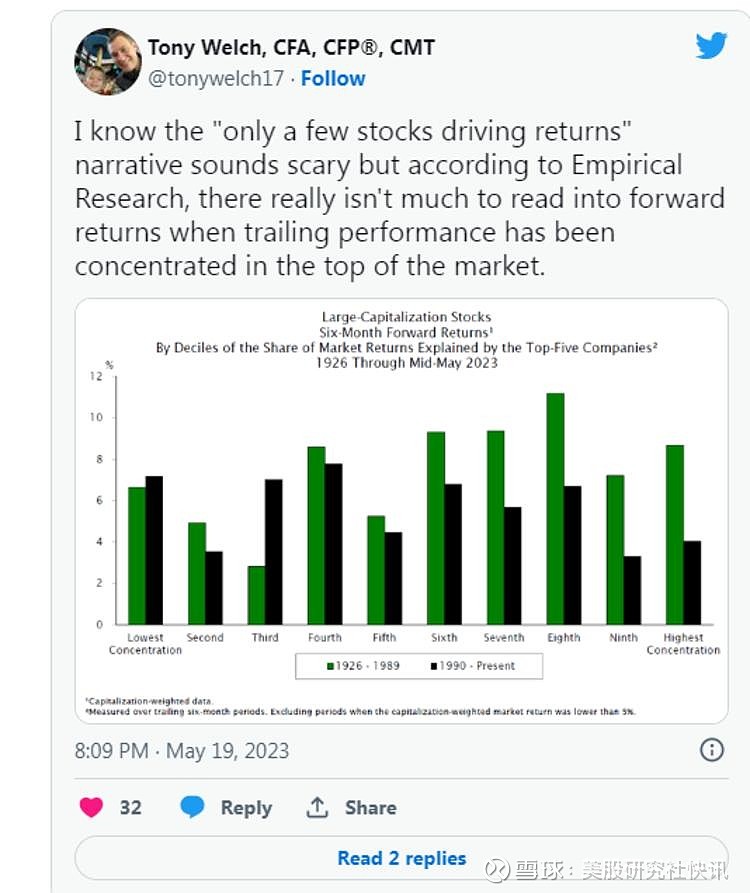
Task: Open the embedded bar chart image
Action: click(401, 510)
